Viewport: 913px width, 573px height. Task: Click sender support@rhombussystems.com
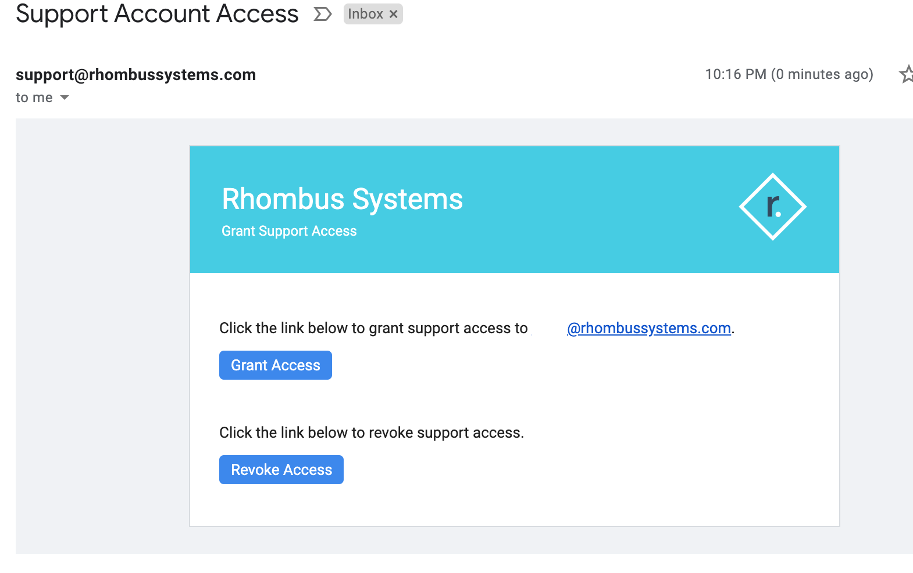[136, 74]
